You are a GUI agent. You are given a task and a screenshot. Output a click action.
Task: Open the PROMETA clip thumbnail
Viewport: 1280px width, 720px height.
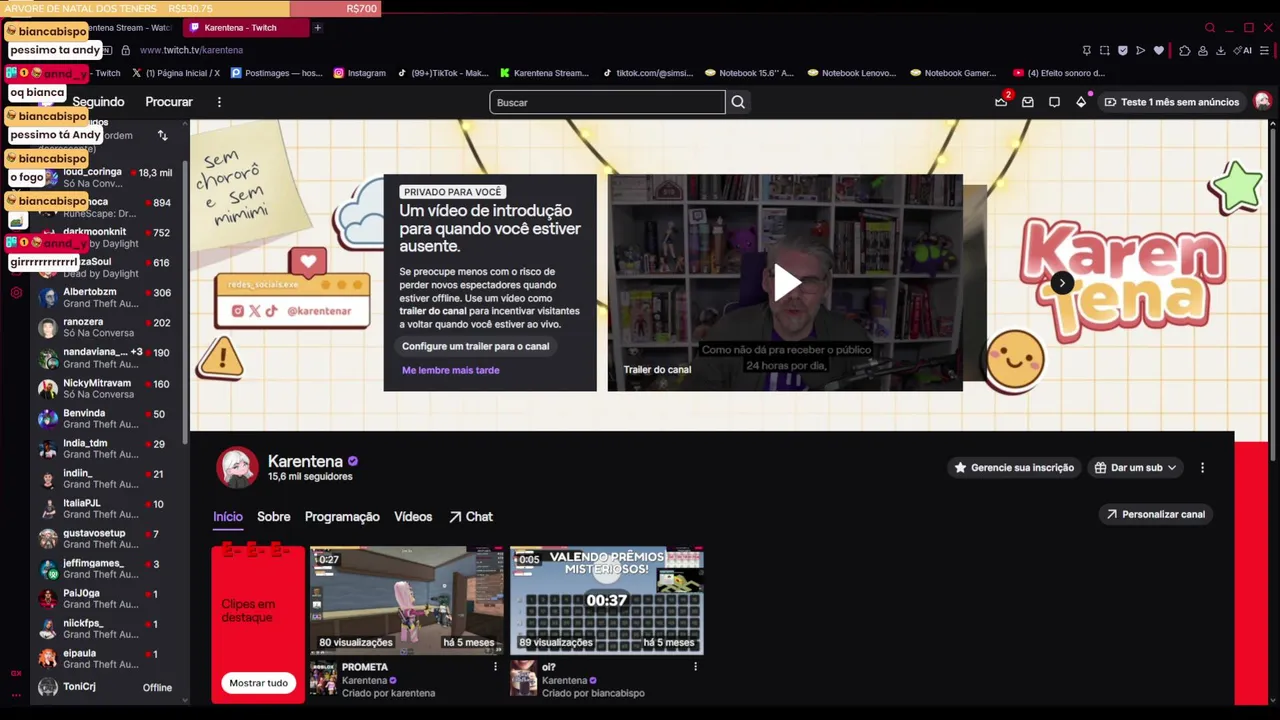(407, 600)
